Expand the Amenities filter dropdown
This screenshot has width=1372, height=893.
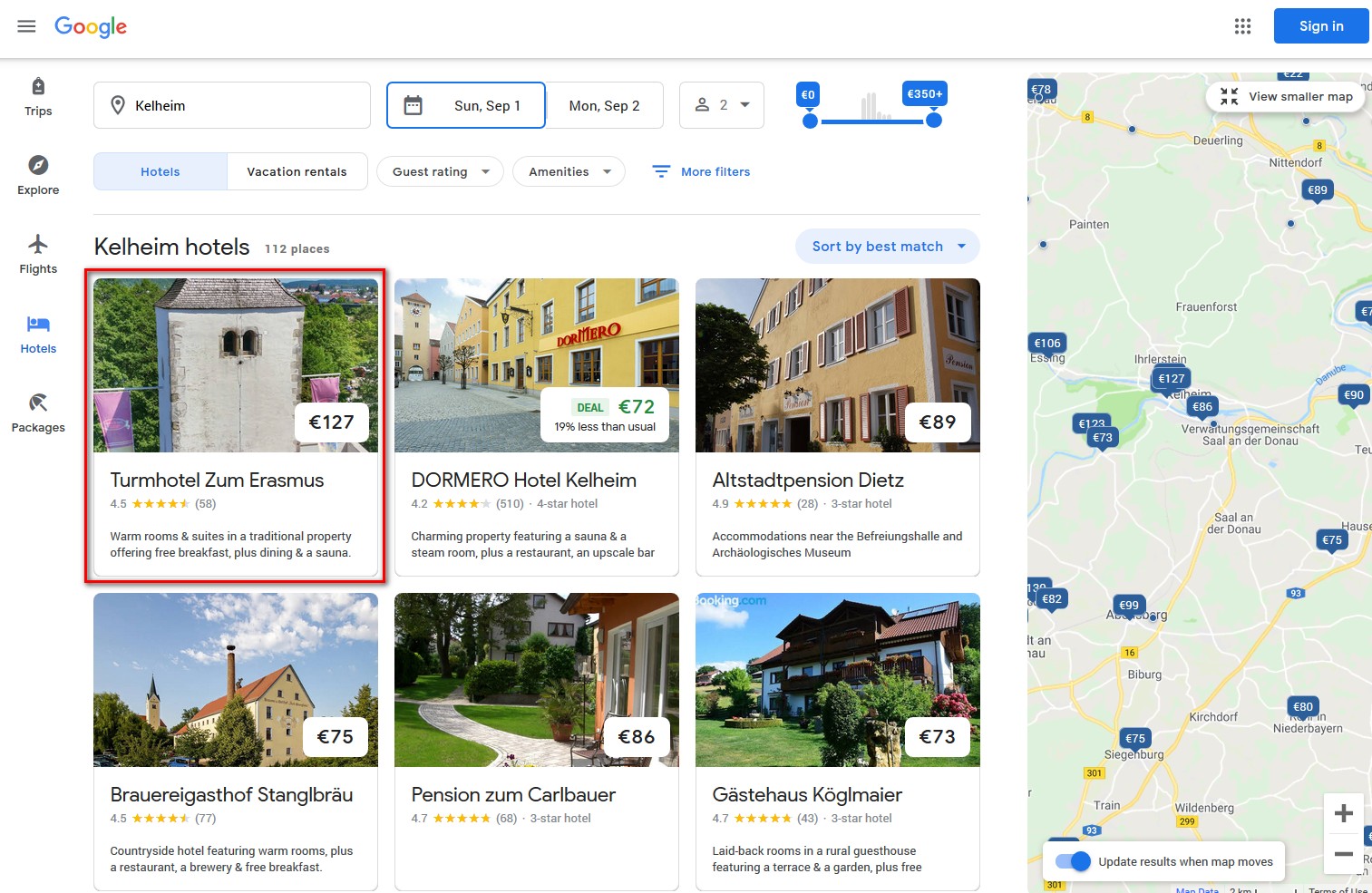pos(569,171)
